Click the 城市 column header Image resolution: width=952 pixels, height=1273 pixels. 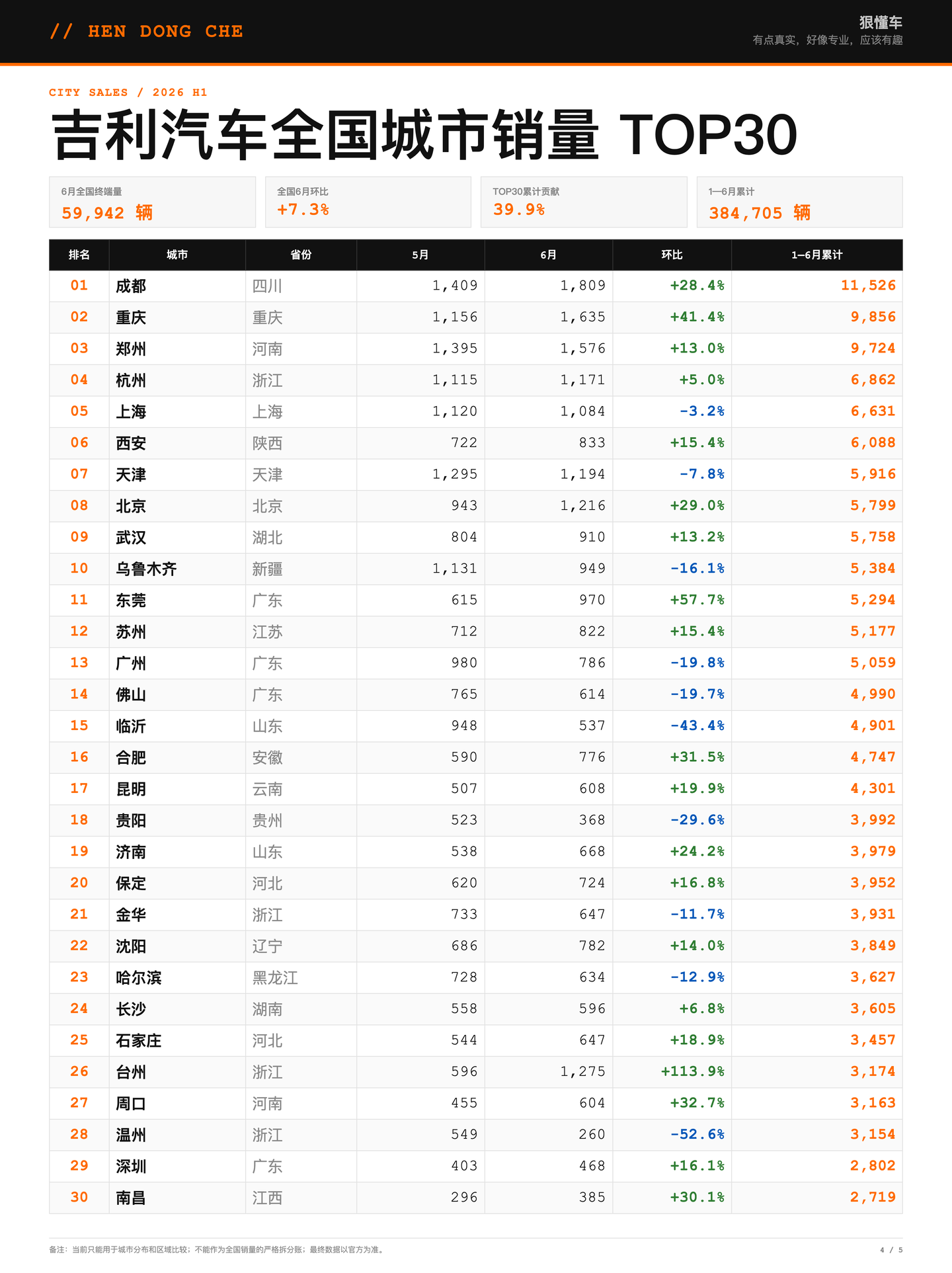177,255
